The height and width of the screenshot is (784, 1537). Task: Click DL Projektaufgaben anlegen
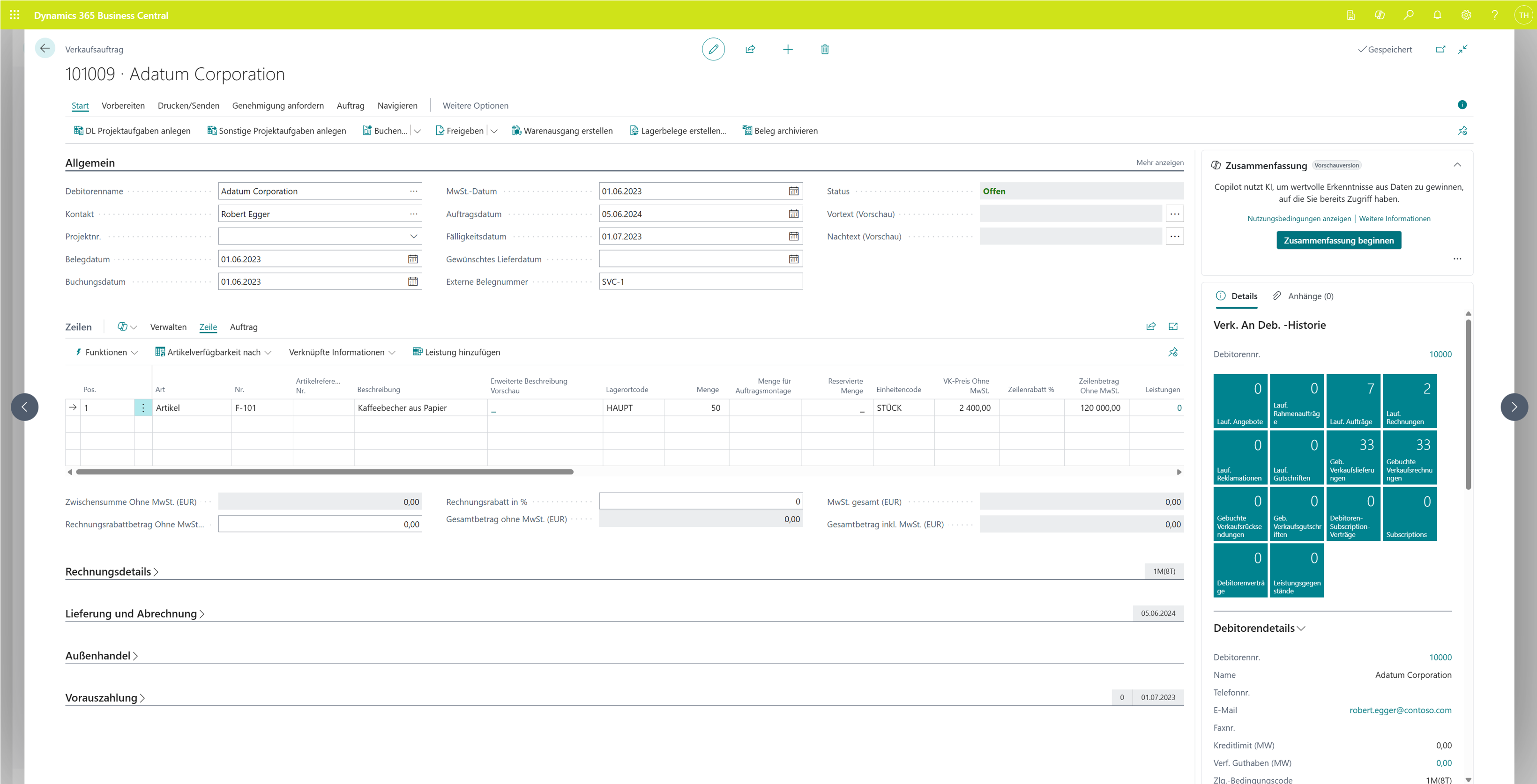[132, 131]
